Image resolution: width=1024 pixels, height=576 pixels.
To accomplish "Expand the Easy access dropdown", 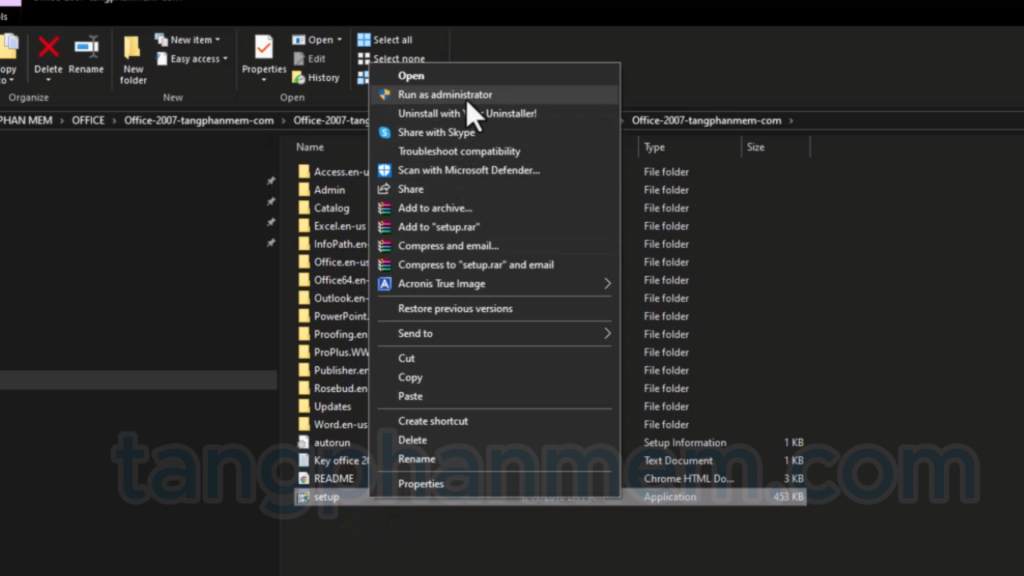I will tap(192, 59).
